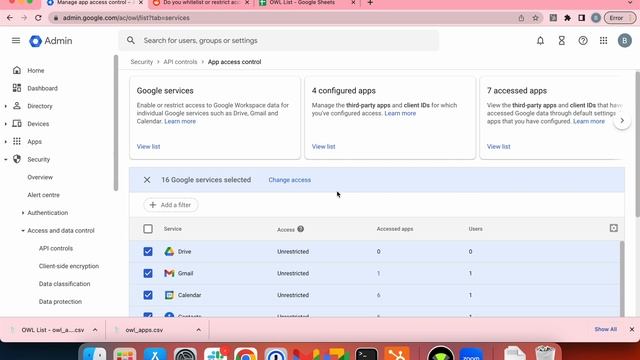The width and height of the screenshot is (640, 360).
Task: View list of 4 configured apps
Action: click(323, 147)
